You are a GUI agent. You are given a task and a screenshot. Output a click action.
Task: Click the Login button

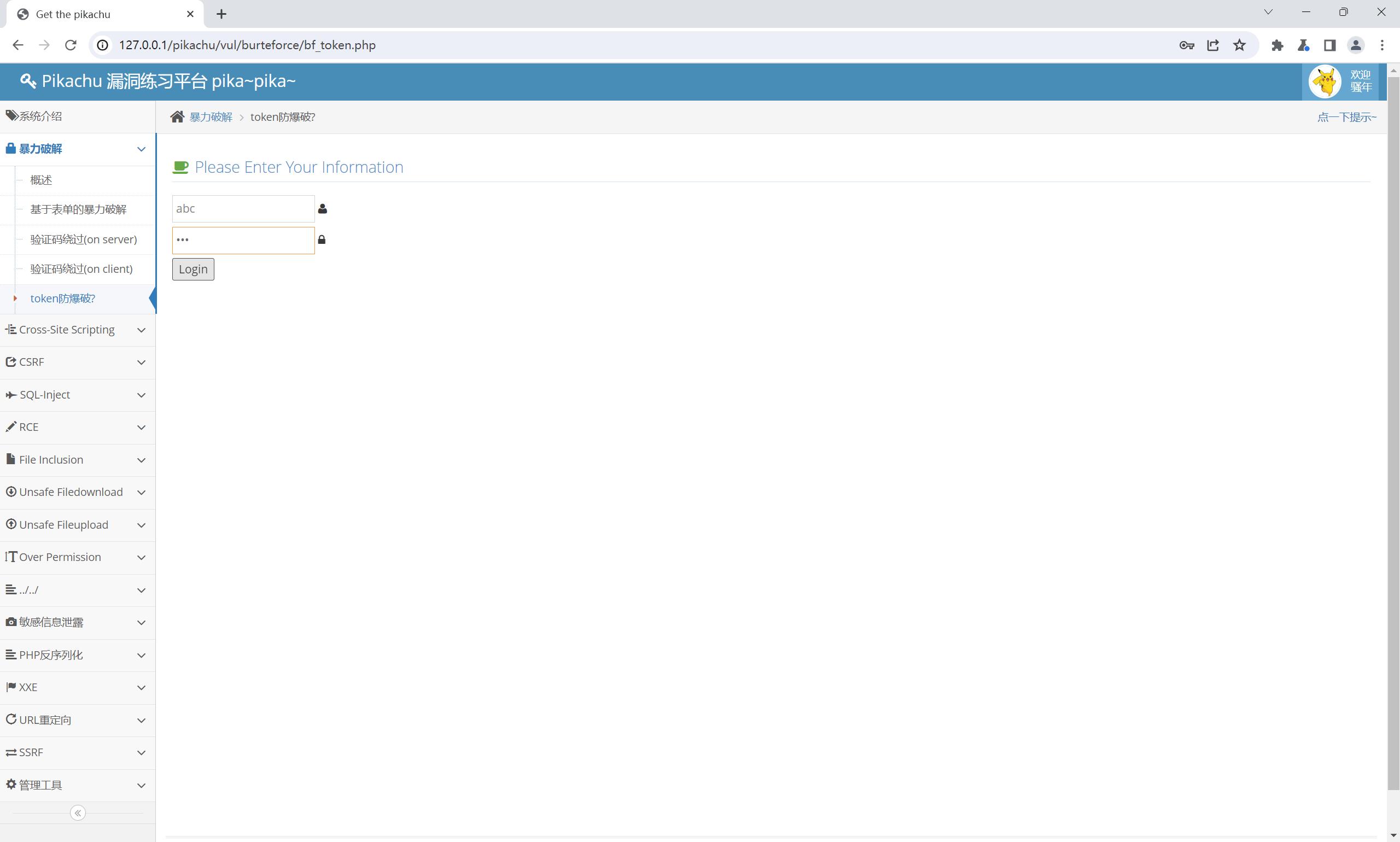[x=193, y=270]
